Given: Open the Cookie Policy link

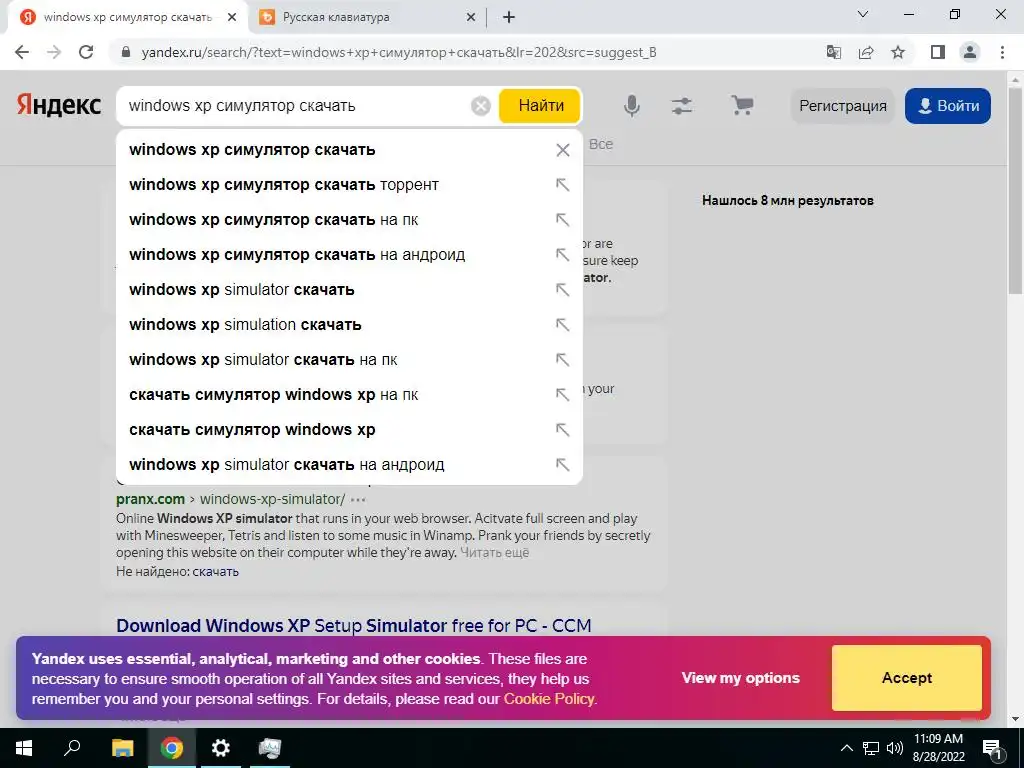Looking at the screenshot, I should [x=549, y=699].
